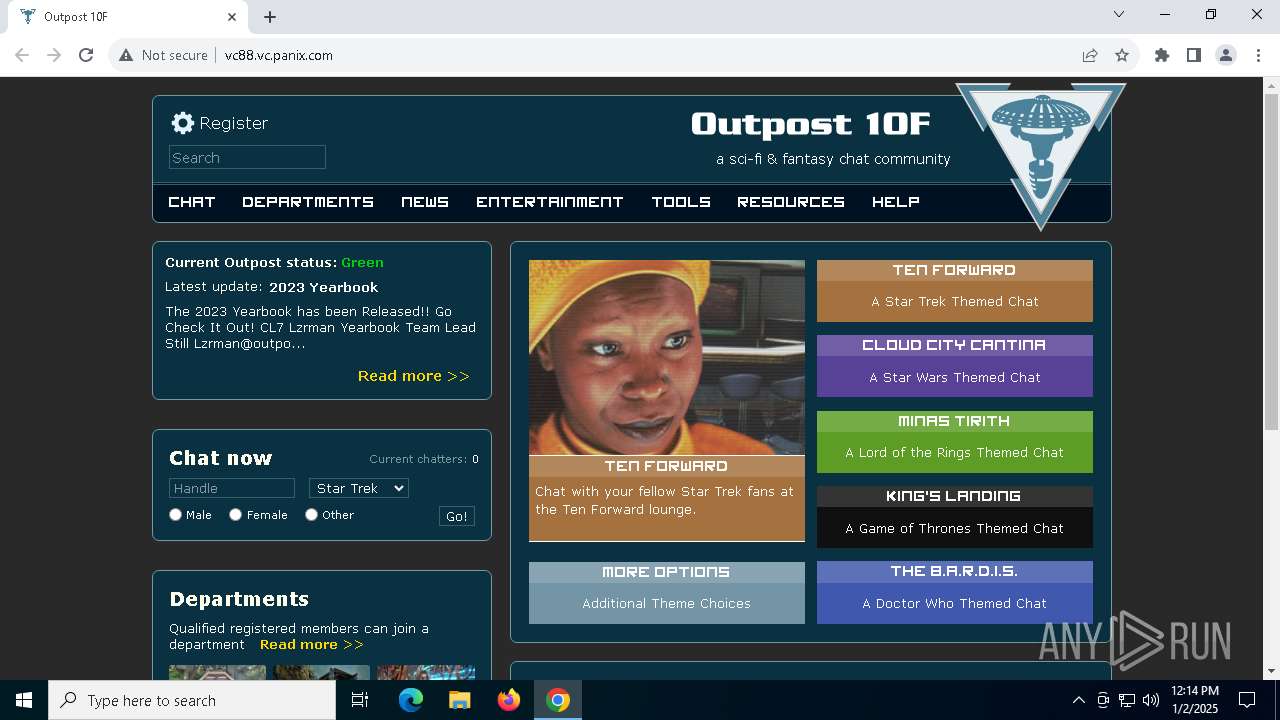
Task: Open Task View on taskbar
Action: click(360, 700)
